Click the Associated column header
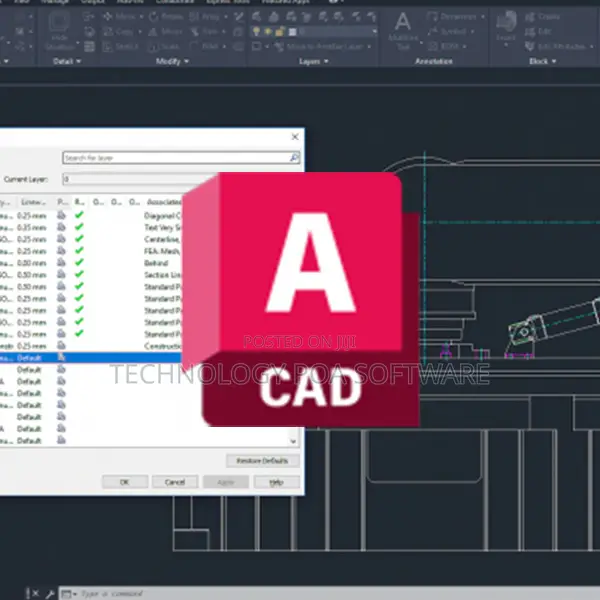The width and height of the screenshot is (600, 600). (164, 202)
